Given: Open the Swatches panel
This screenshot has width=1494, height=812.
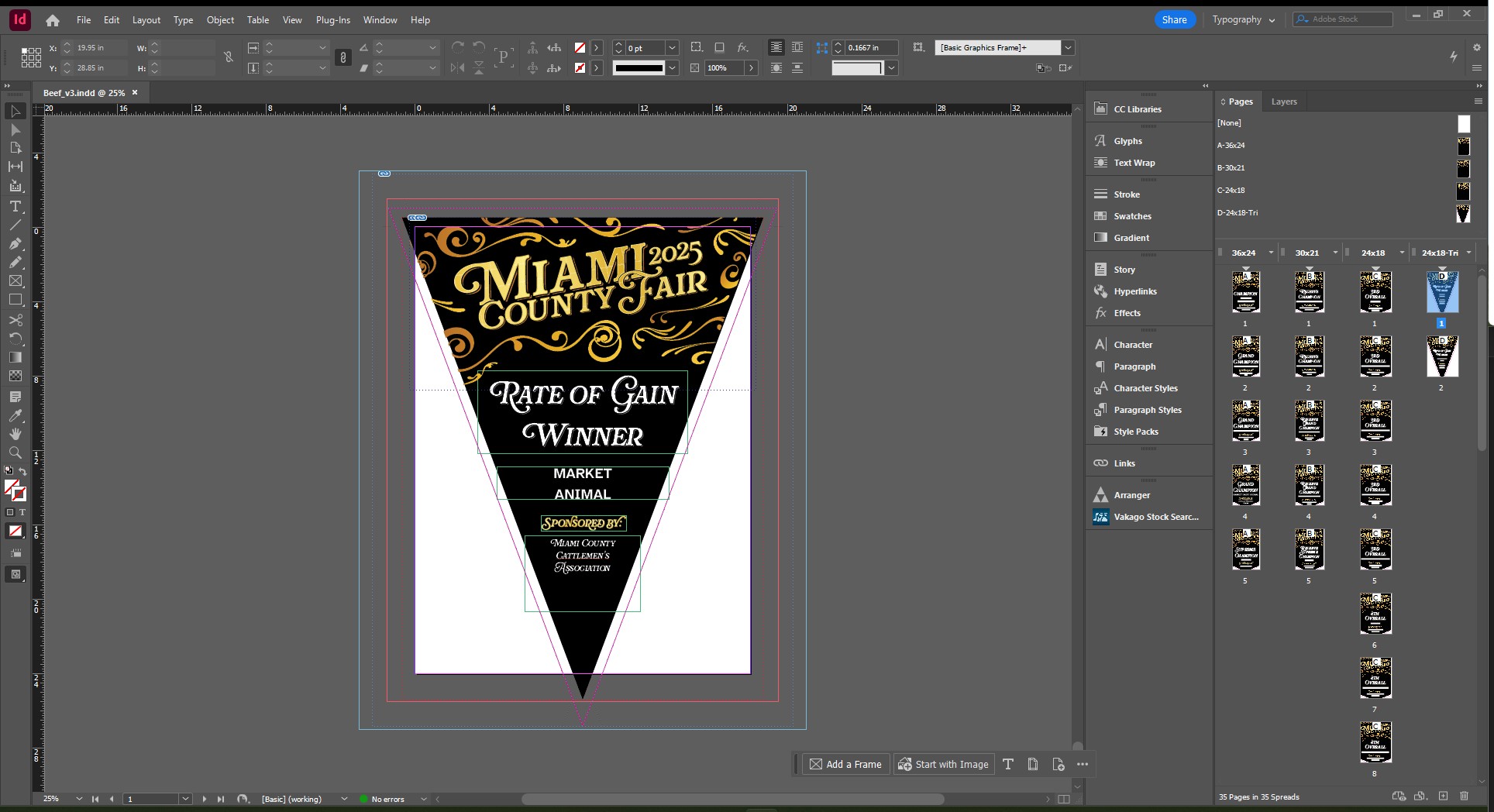Looking at the screenshot, I should pyautogui.click(x=1132, y=216).
